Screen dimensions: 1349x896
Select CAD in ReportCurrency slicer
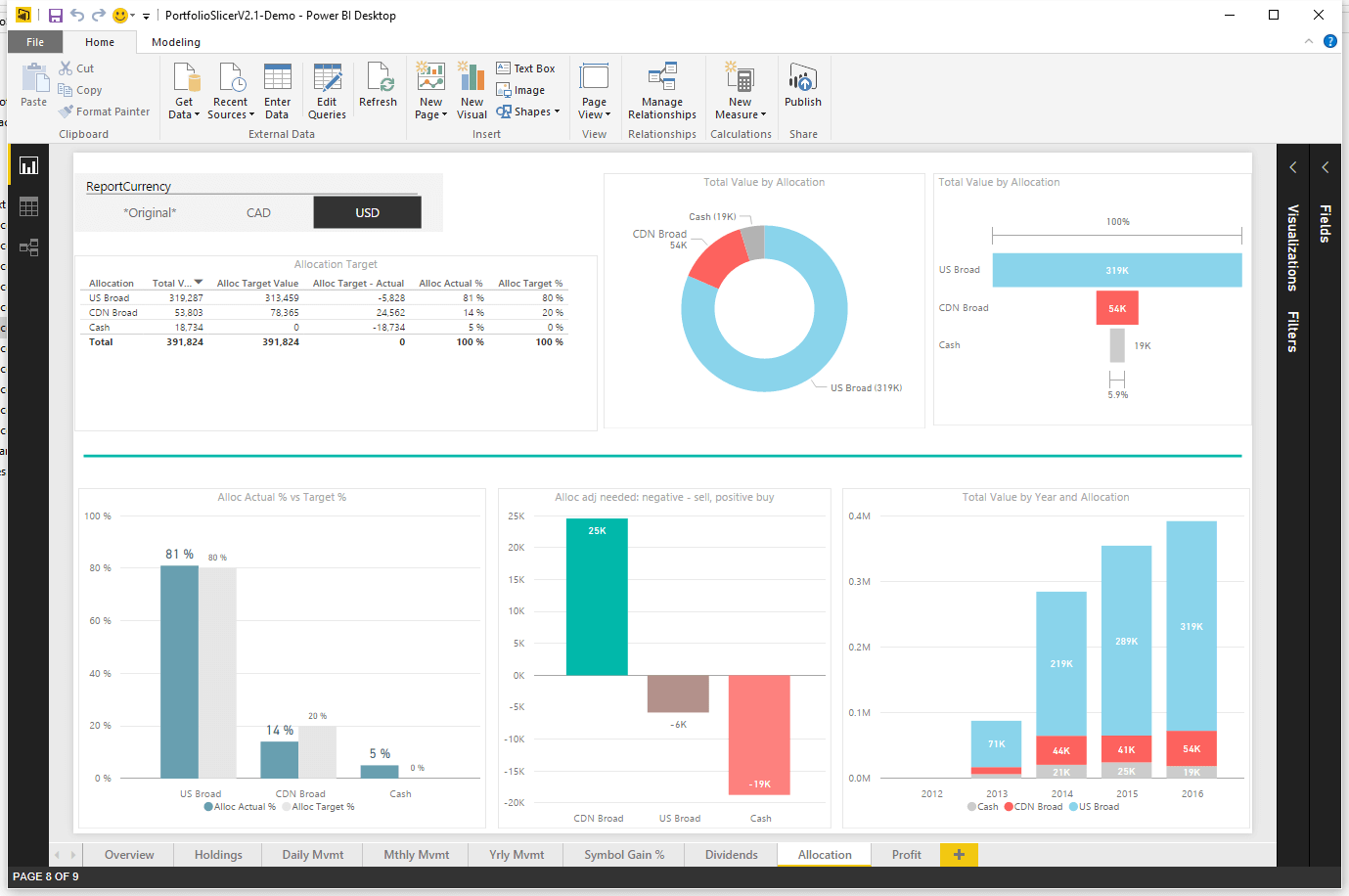258,212
